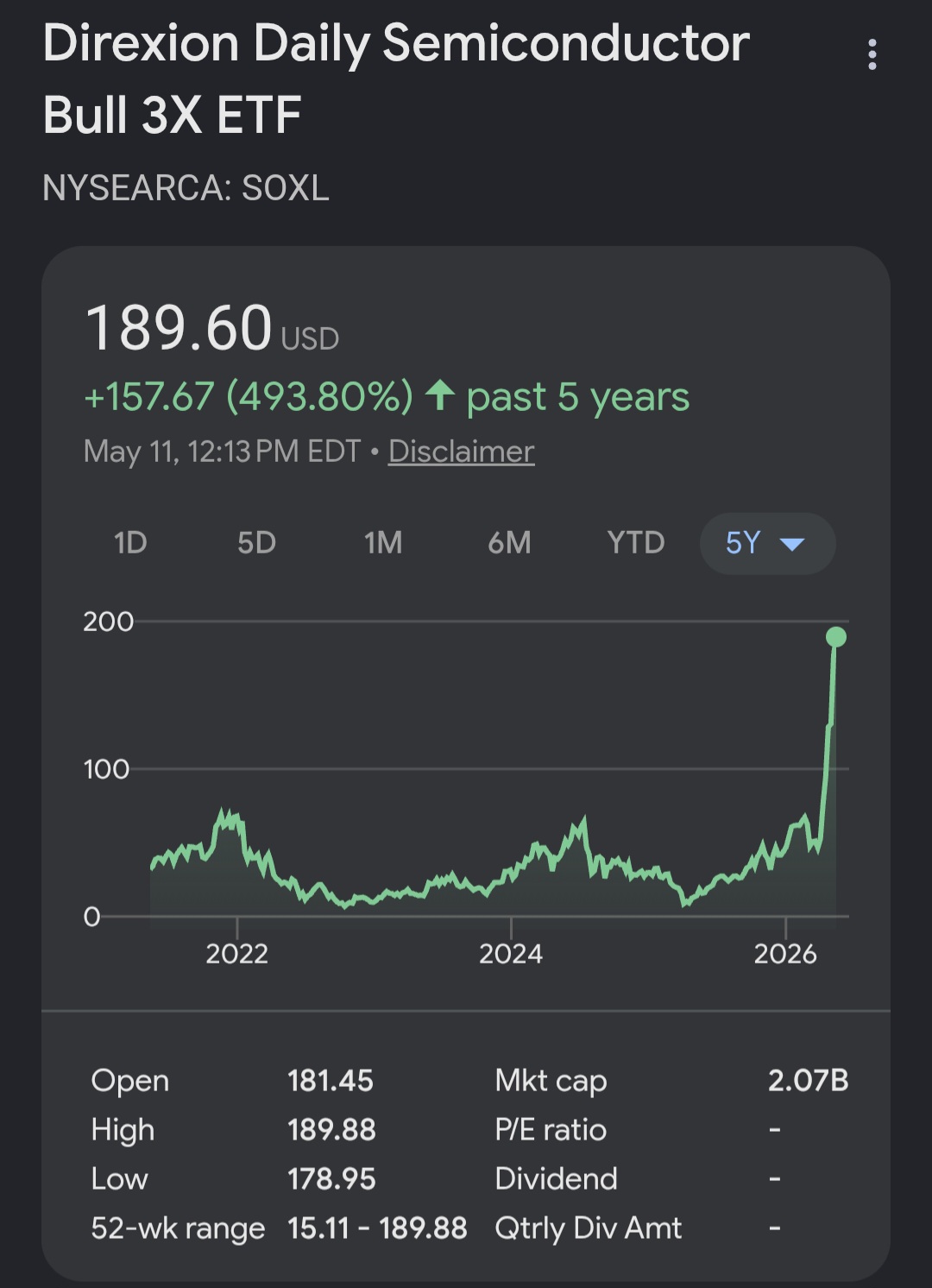Screen dimensions: 932x1288
Task: Select the 1D time range tab
Action: point(130,543)
